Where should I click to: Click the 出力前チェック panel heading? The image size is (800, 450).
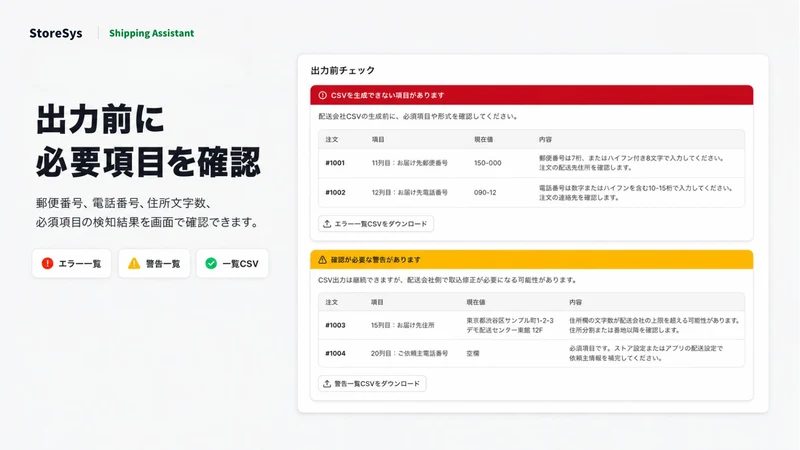(x=343, y=70)
